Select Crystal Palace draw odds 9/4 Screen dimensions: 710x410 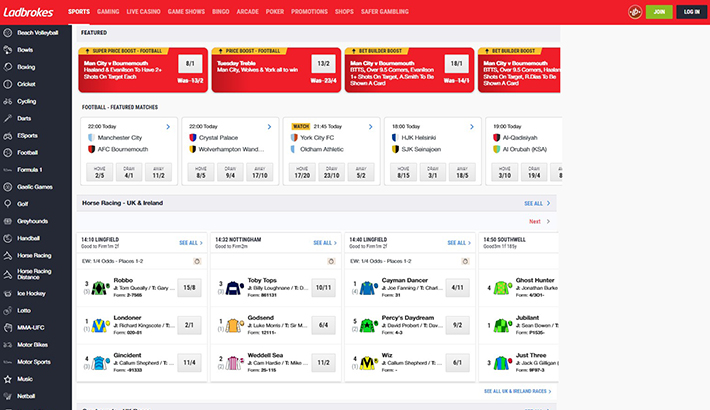[x=230, y=172]
